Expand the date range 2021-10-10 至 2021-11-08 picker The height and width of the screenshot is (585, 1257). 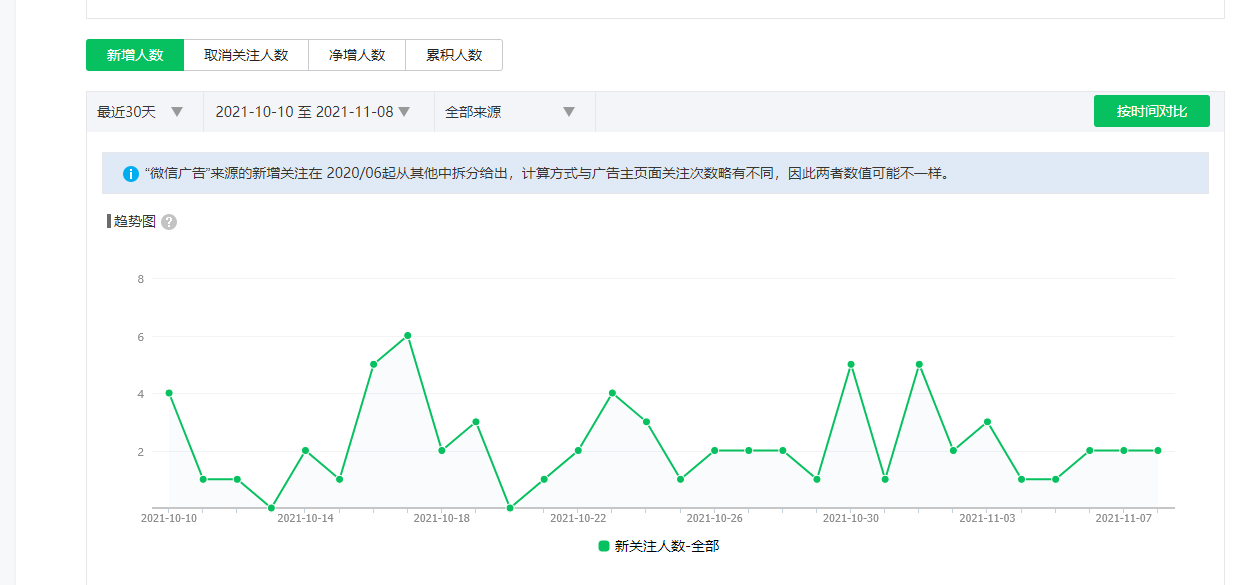[x=313, y=112]
